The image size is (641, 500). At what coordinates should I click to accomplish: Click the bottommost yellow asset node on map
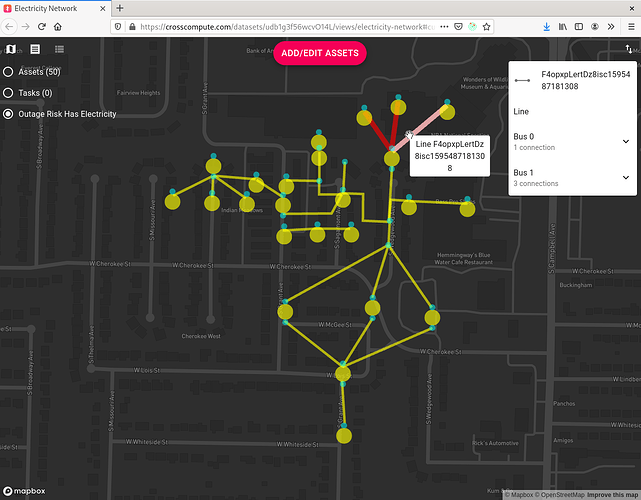[x=344, y=436]
